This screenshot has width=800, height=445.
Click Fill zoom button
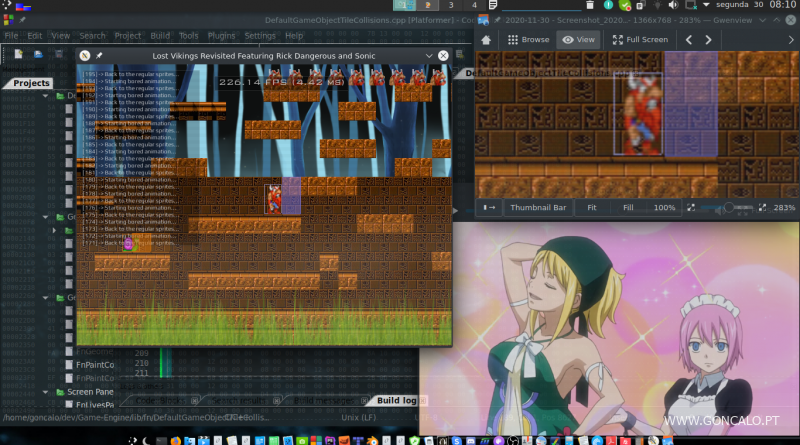(628, 207)
